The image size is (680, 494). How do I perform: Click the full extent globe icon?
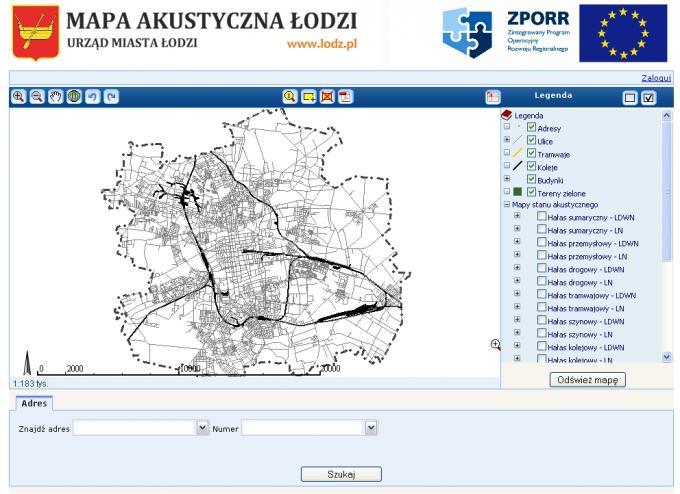click(x=73, y=97)
